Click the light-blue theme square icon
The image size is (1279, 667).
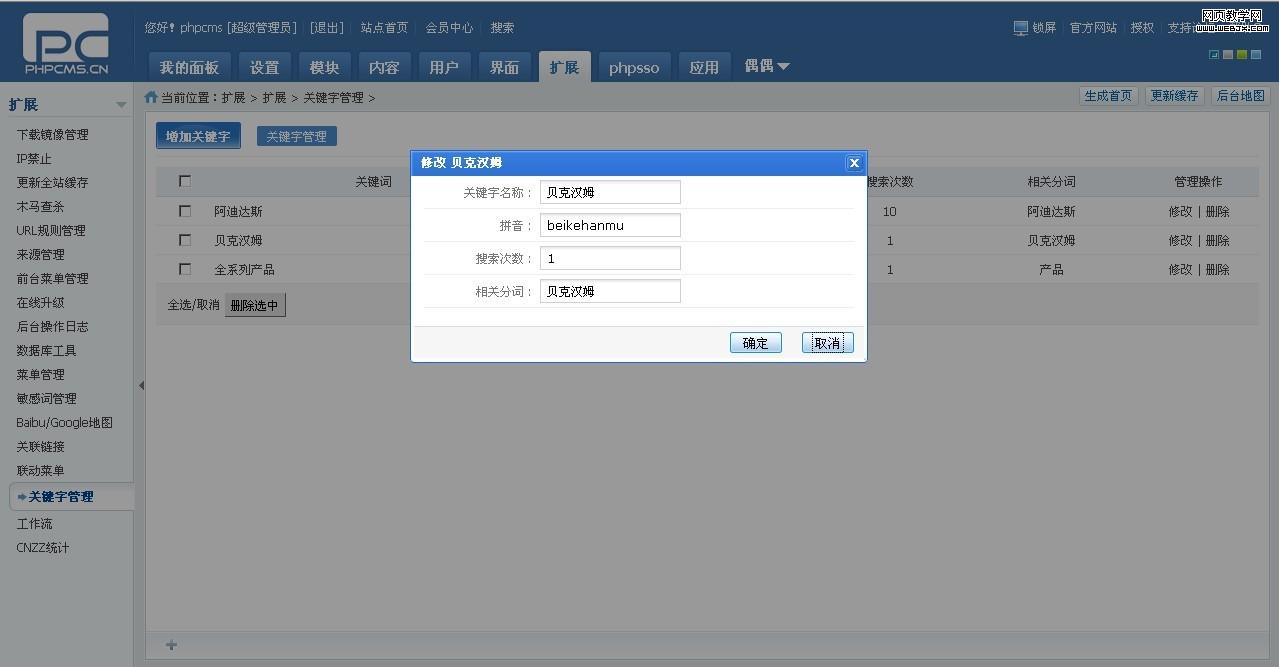tap(1256, 54)
